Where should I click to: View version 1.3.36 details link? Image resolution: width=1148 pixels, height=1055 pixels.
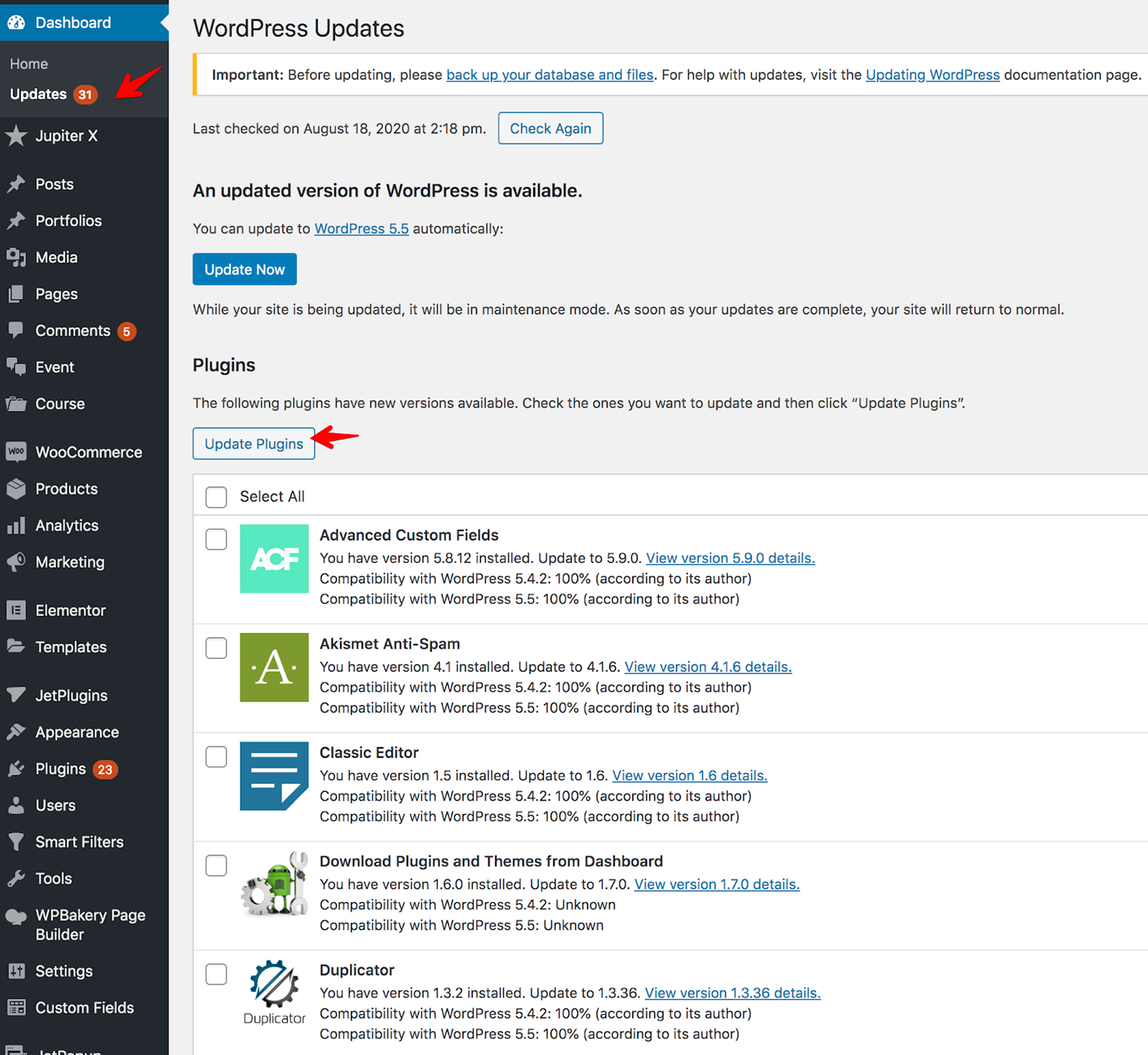(x=733, y=994)
